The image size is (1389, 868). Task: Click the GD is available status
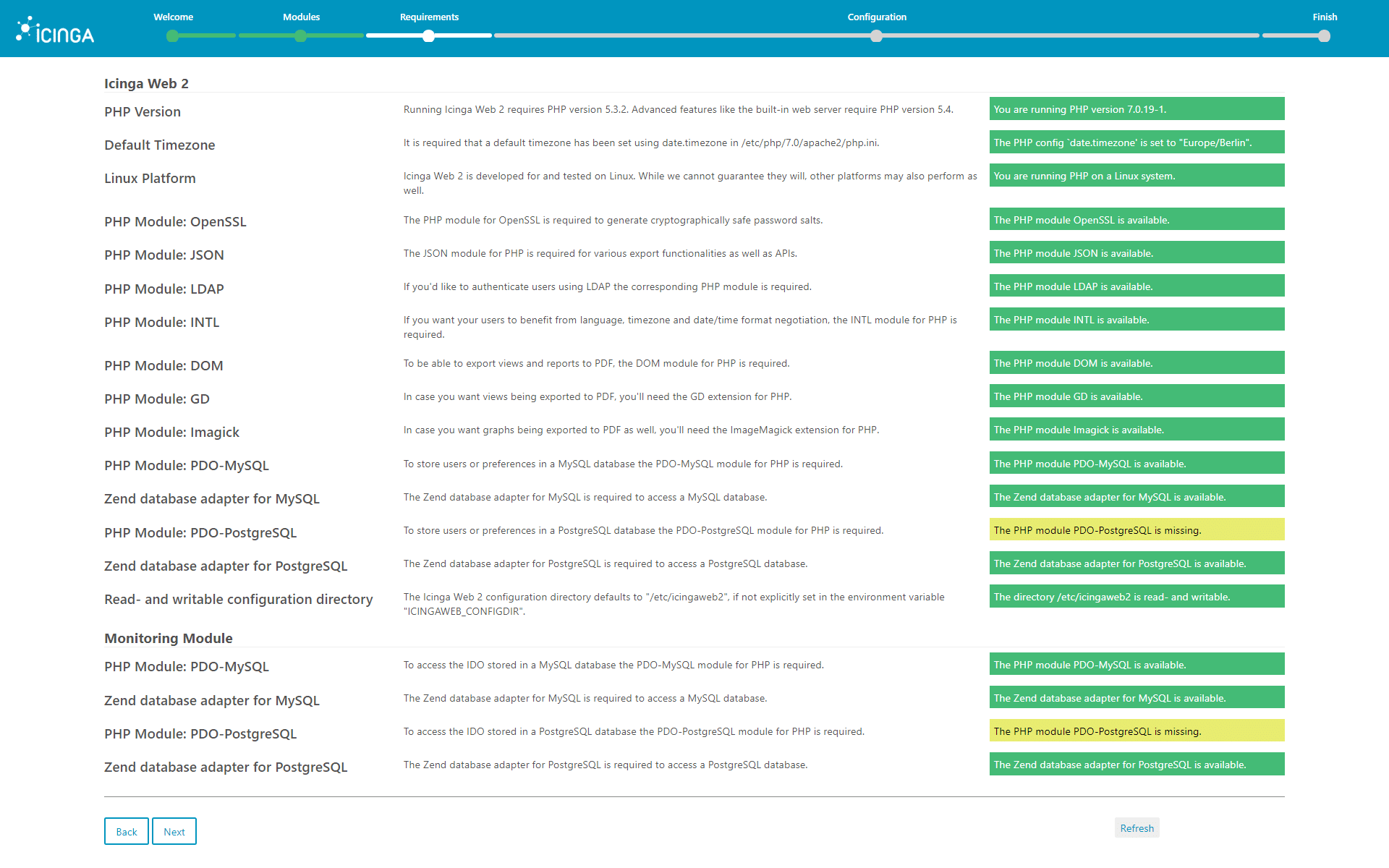click(1137, 396)
